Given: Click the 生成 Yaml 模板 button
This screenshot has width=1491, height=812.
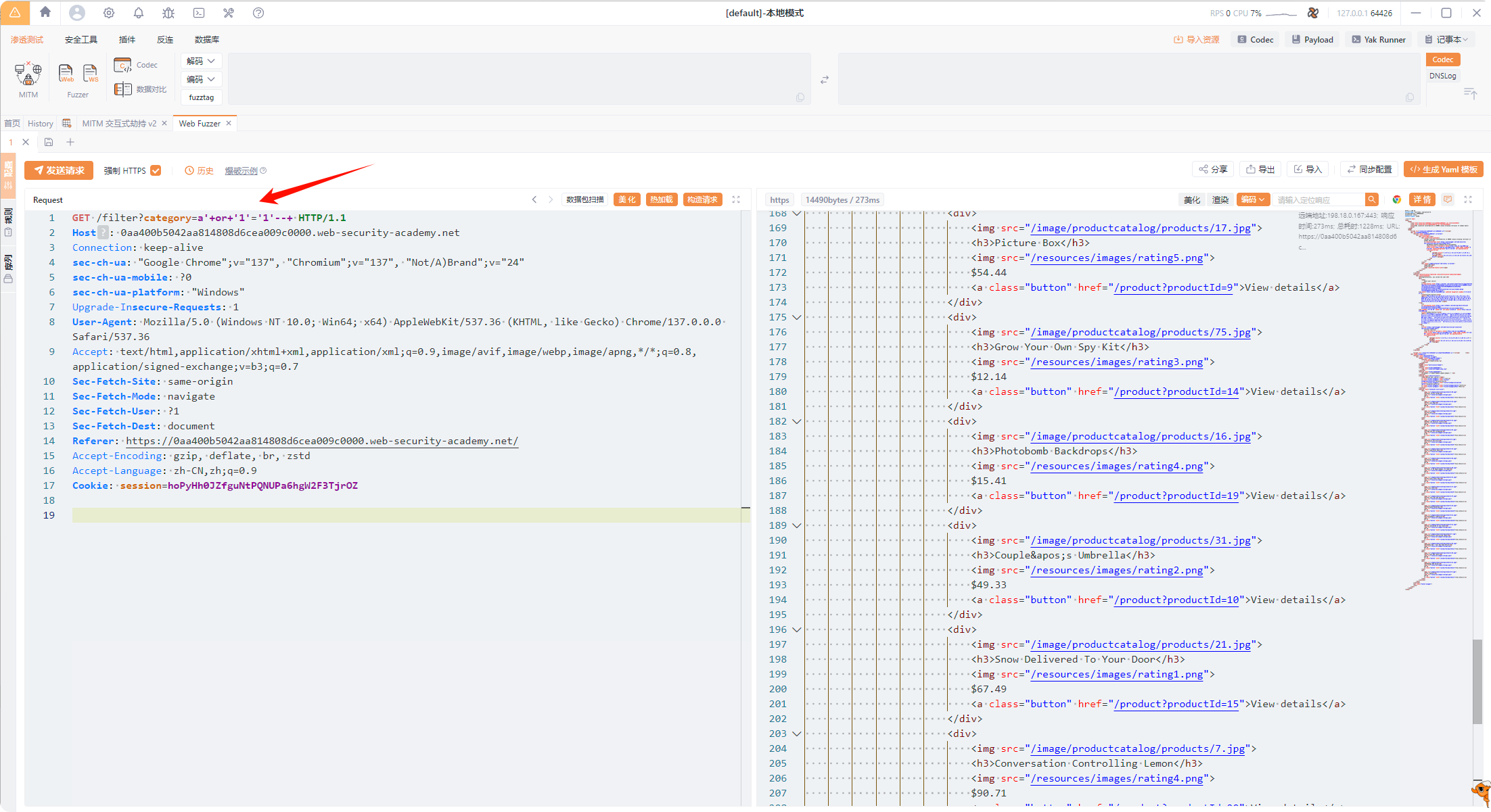Looking at the screenshot, I should [1443, 170].
